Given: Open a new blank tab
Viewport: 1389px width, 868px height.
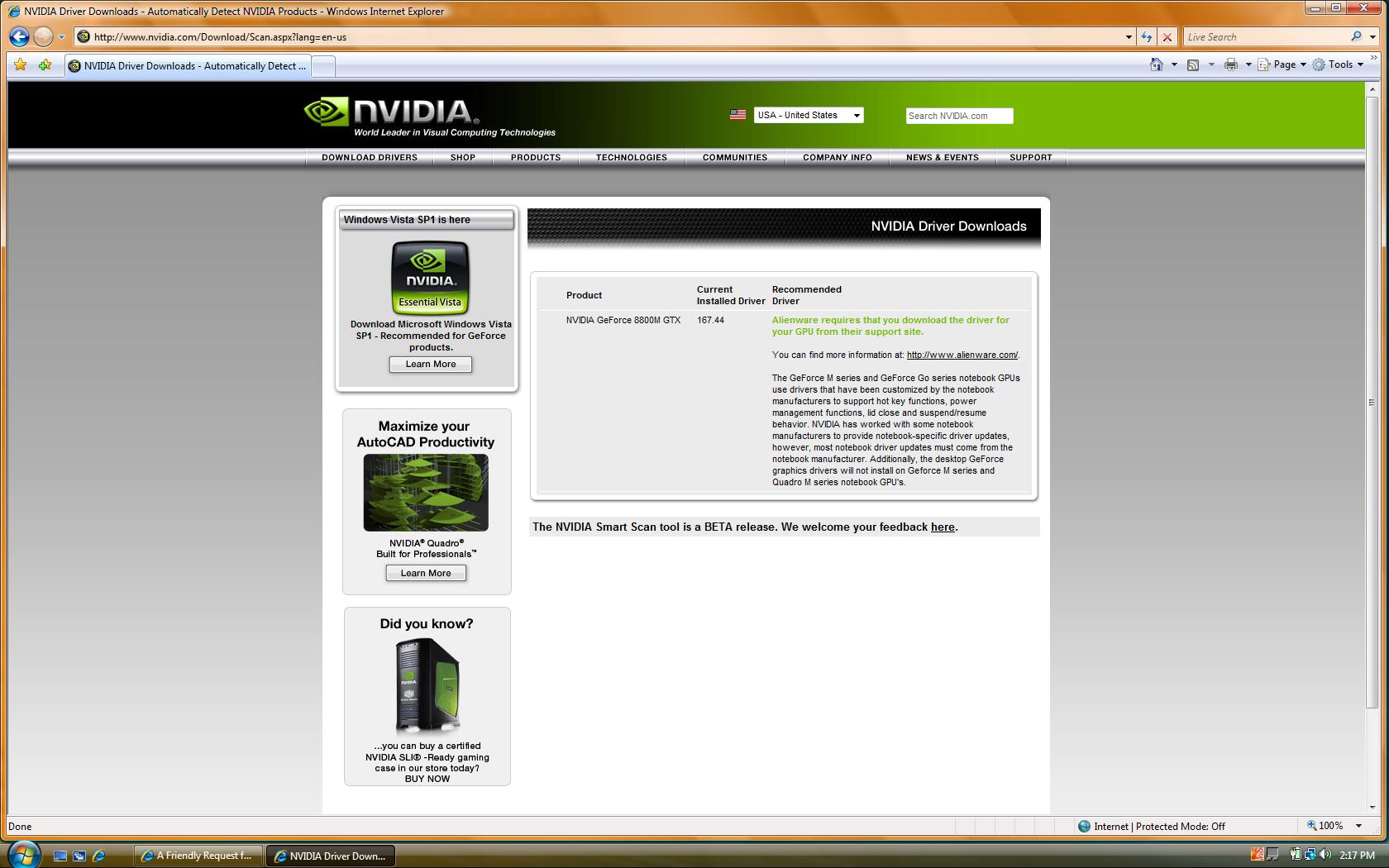Looking at the screenshot, I should coord(323,66).
